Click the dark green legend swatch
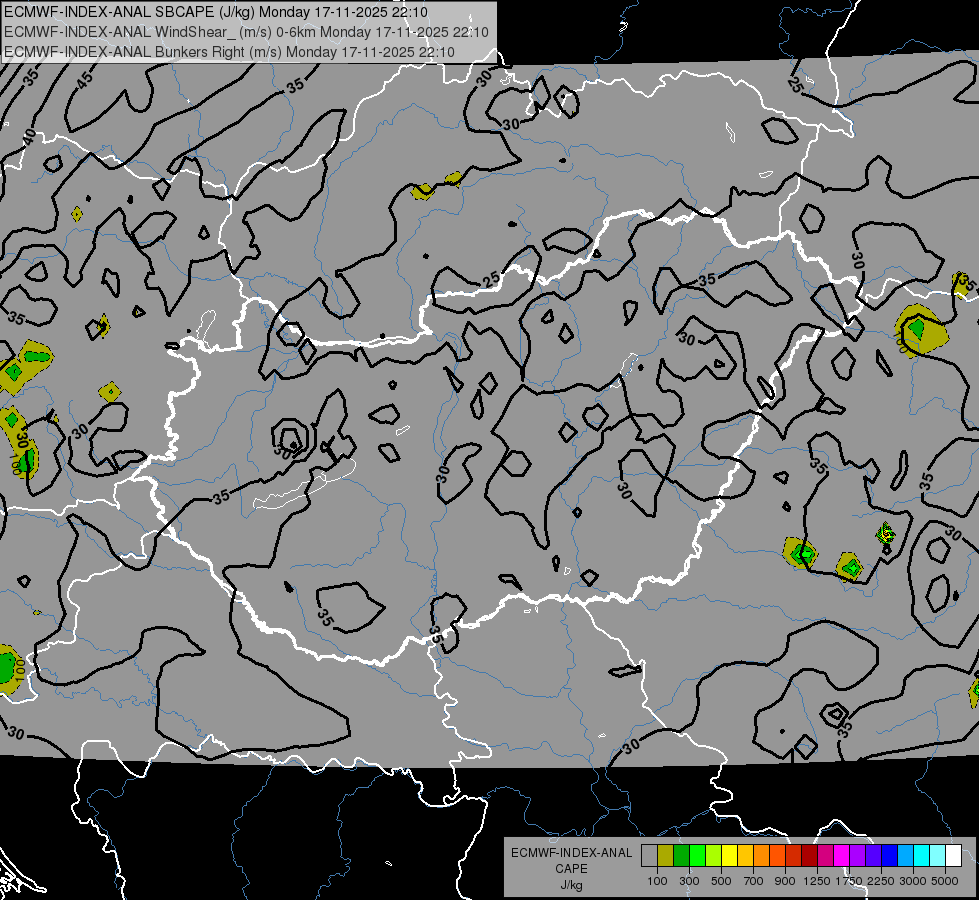 (681, 856)
